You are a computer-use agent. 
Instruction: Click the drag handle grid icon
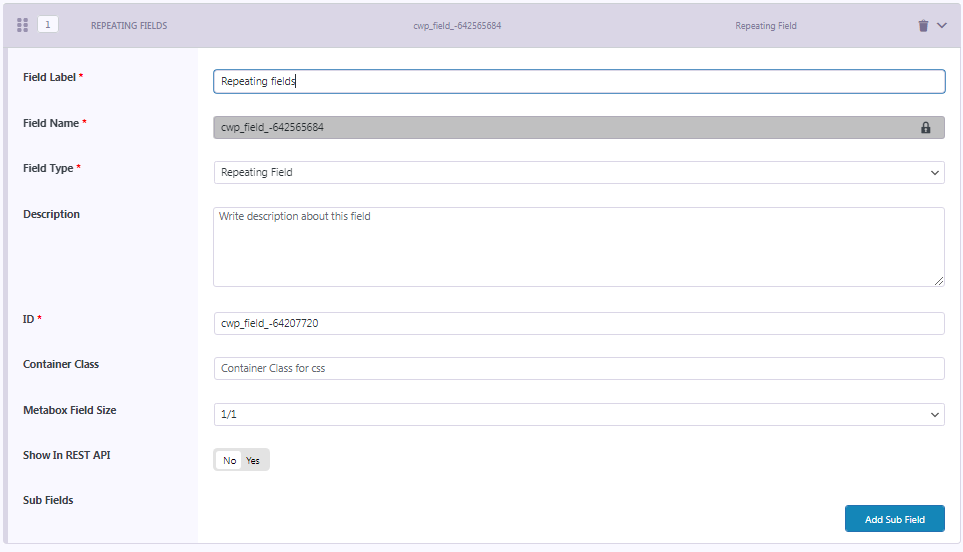point(22,25)
